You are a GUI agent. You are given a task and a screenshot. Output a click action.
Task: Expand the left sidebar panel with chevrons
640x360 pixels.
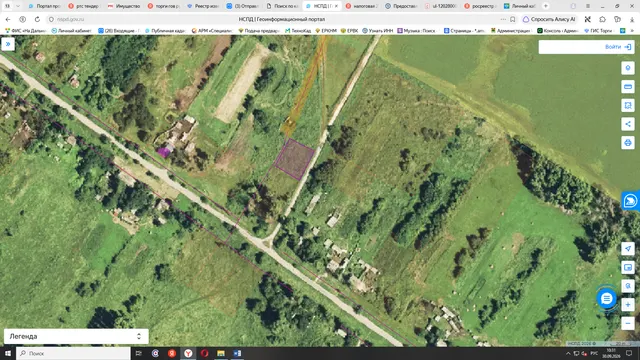[x=8, y=44]
